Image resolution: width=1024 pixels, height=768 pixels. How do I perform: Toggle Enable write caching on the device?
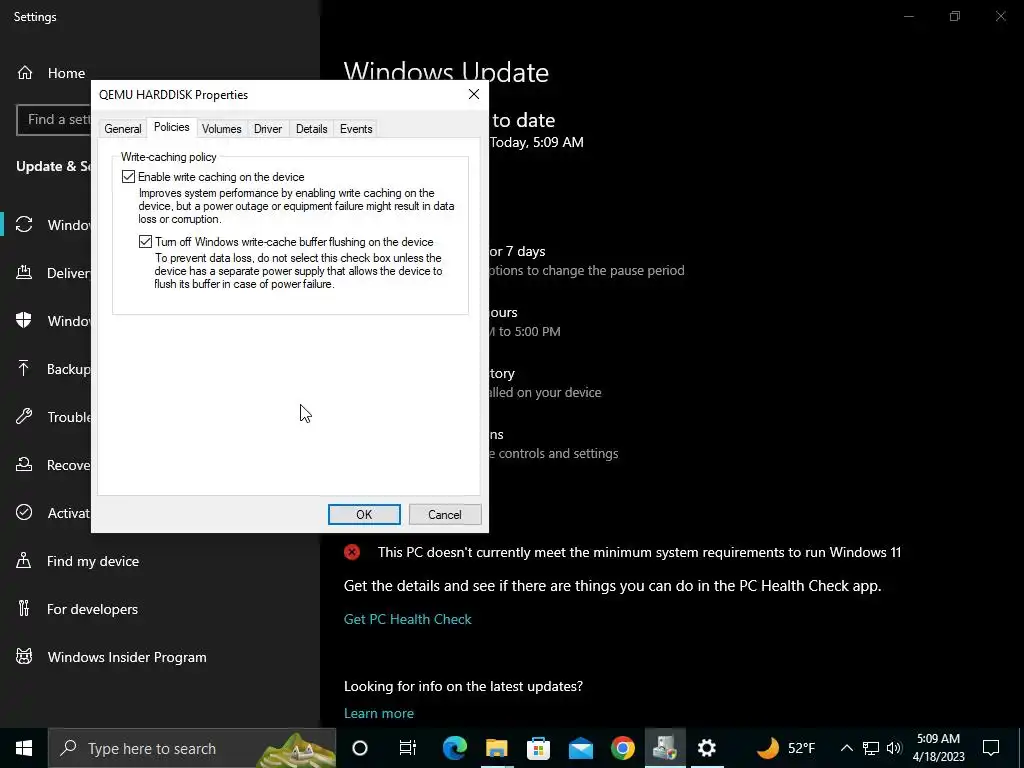pyautogui.click(x=129, y=177)
